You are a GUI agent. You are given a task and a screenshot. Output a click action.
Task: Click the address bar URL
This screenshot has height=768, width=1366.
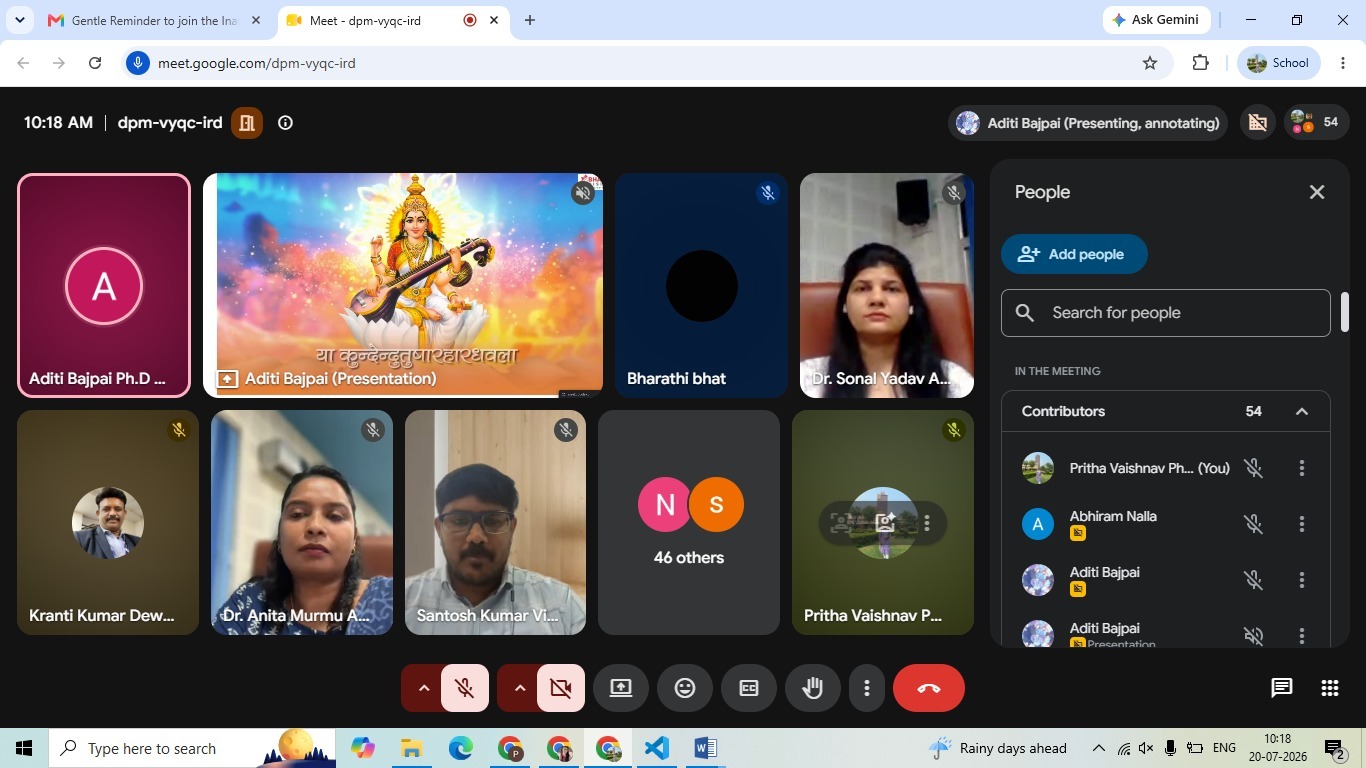pyautogui.click(x=257, y=63)
